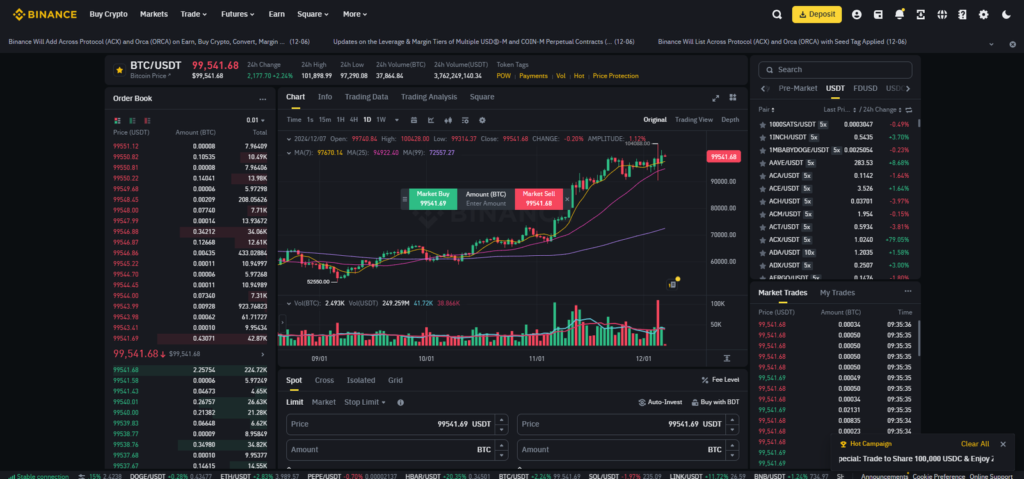Open the wallet icon in header
Viewport: 1024px width, 479px height.
click(878, 14)
